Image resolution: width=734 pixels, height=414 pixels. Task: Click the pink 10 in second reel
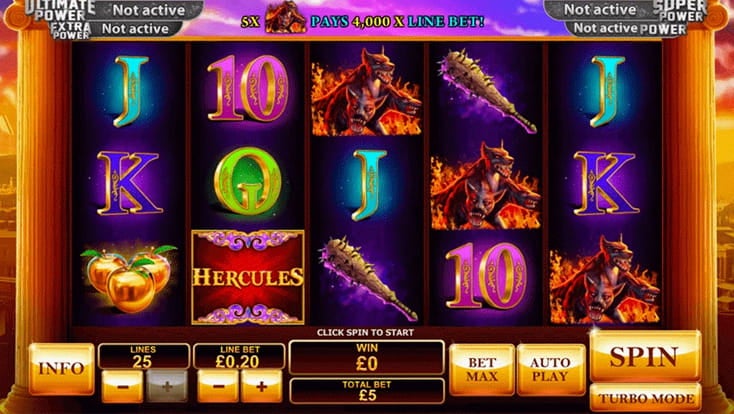pos(248,88)
